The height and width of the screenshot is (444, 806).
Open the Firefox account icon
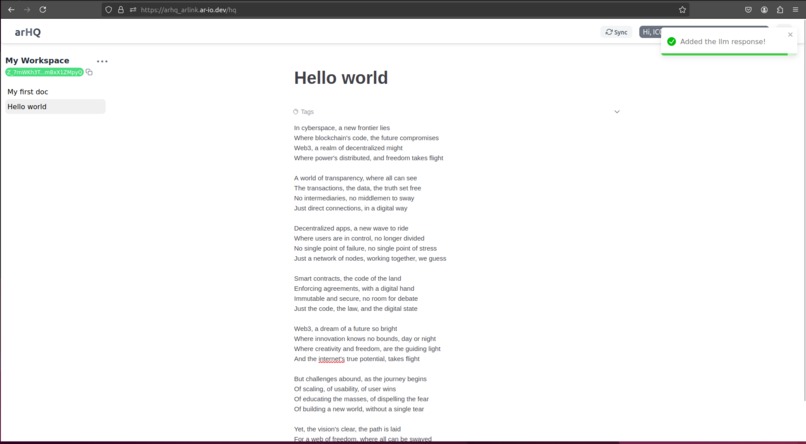pyautogui.click(x=764, y=9)
